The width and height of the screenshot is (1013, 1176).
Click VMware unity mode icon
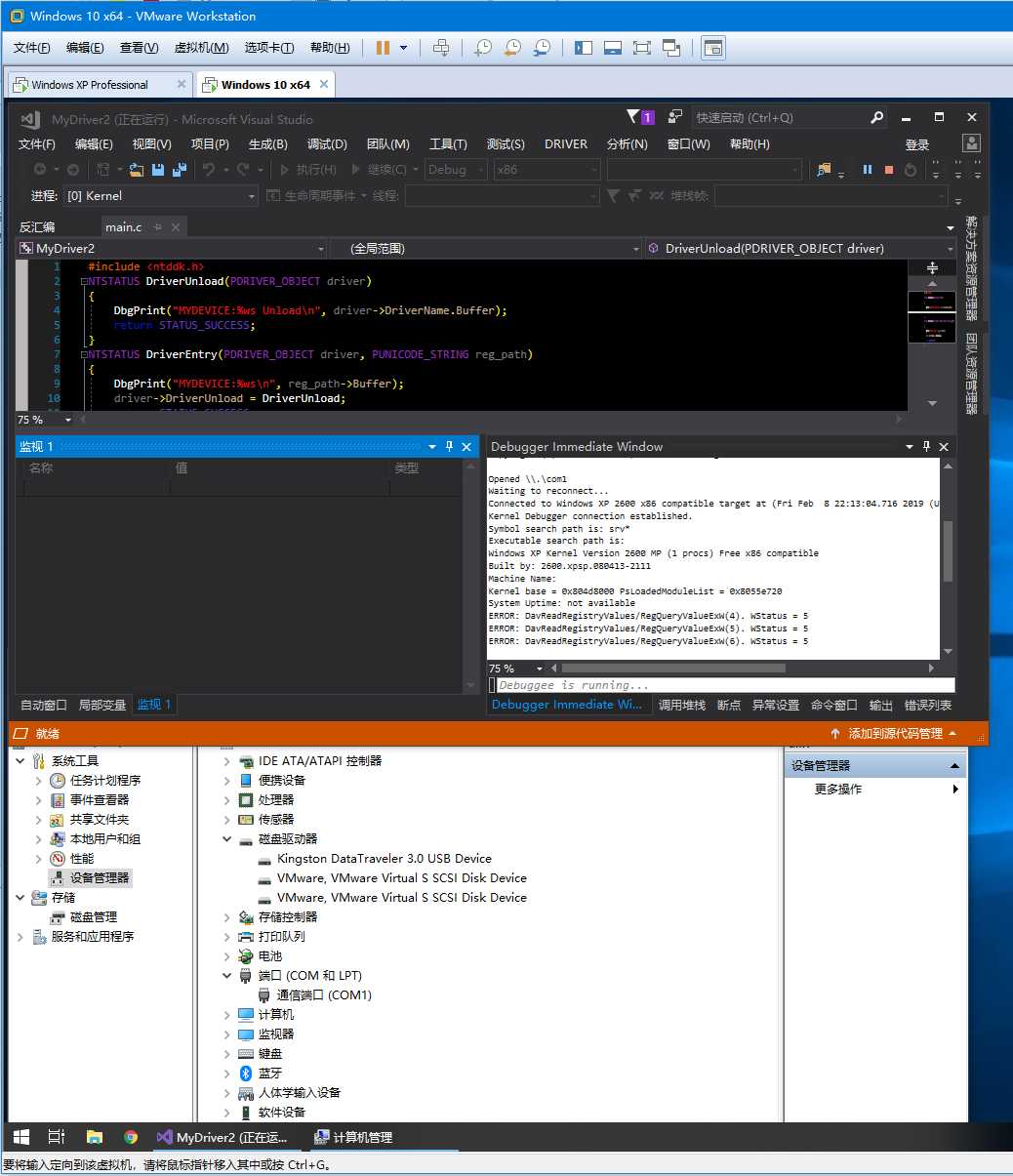[671, 47]
